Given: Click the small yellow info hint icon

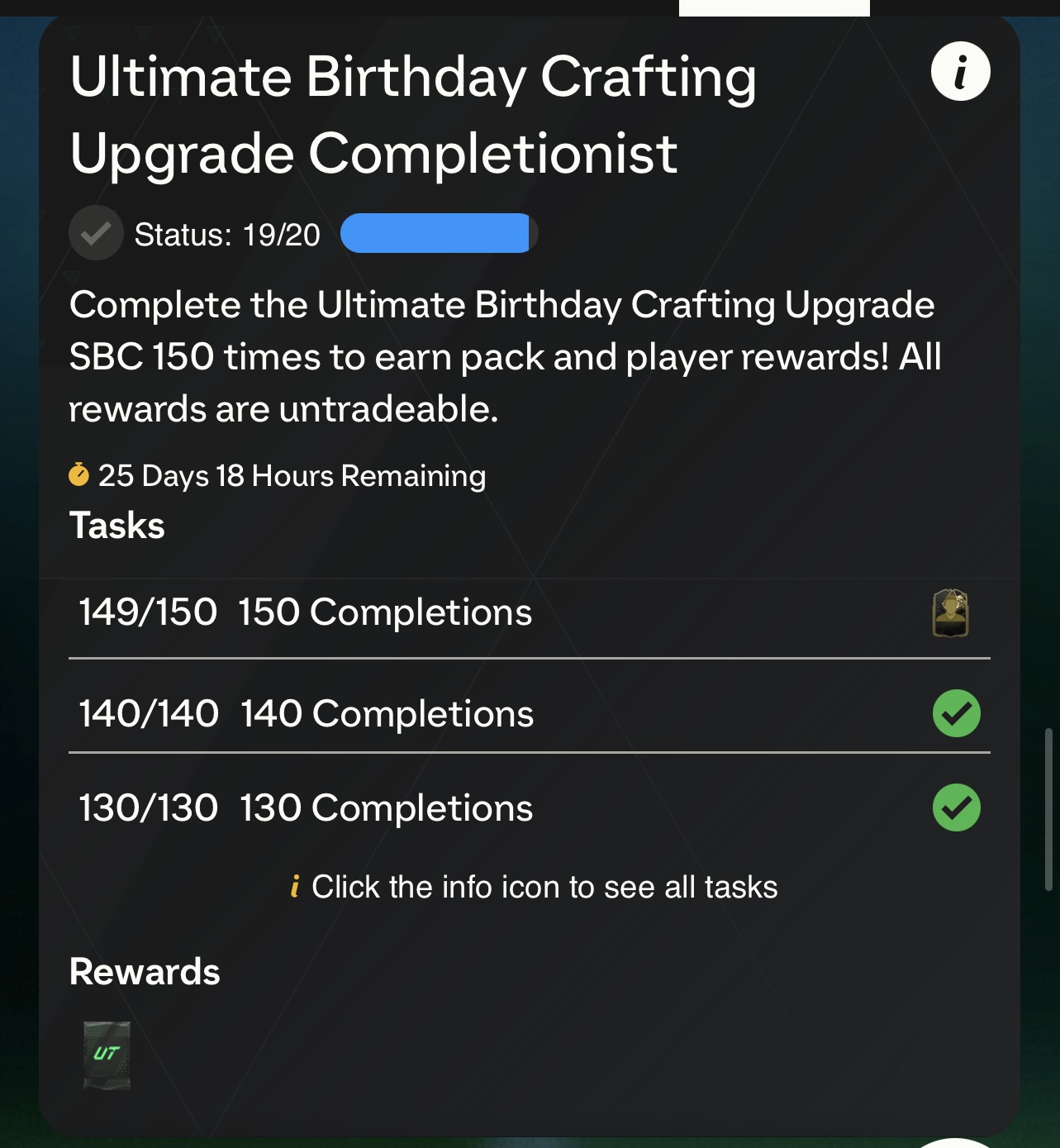Looking at the screenshot, I should pyautogui.click(x=295, y=886).
